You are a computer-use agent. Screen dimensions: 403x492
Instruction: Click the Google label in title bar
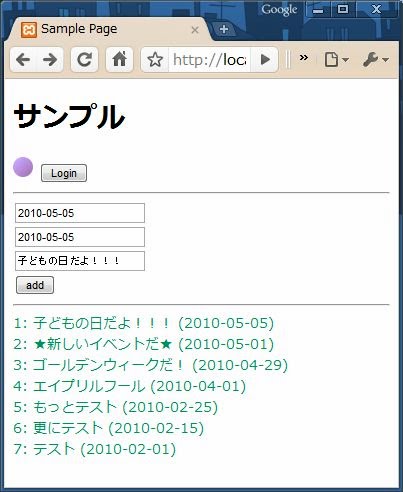(279, 9)
